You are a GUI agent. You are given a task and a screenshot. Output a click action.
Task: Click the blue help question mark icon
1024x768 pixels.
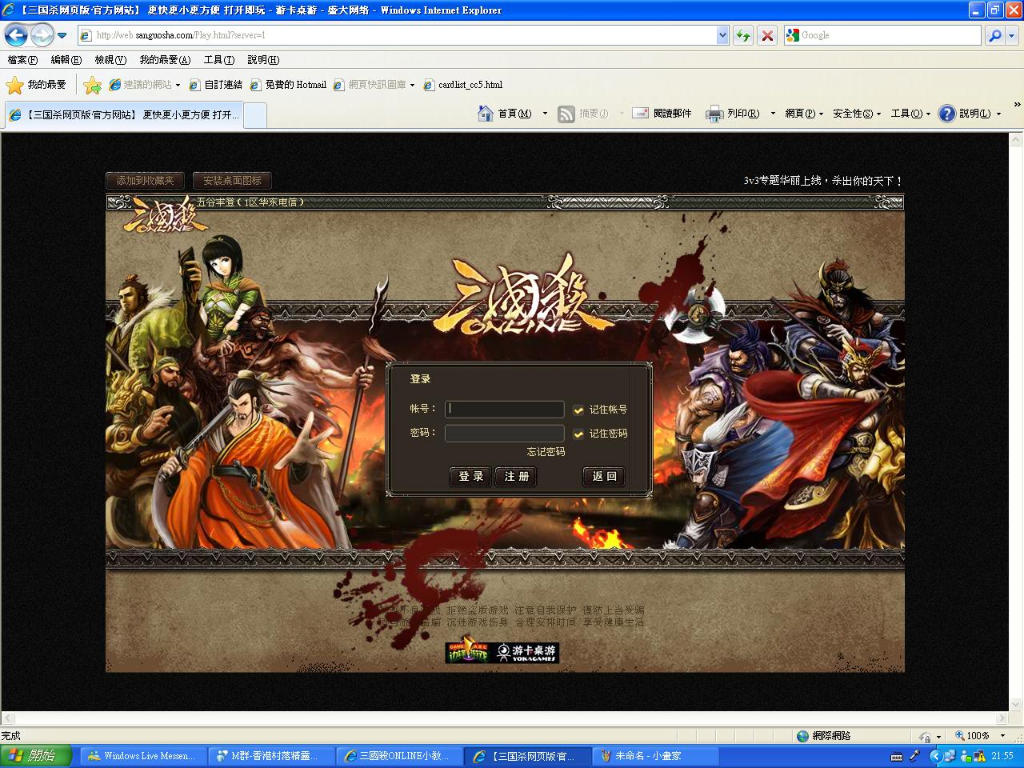coord(946,114)
